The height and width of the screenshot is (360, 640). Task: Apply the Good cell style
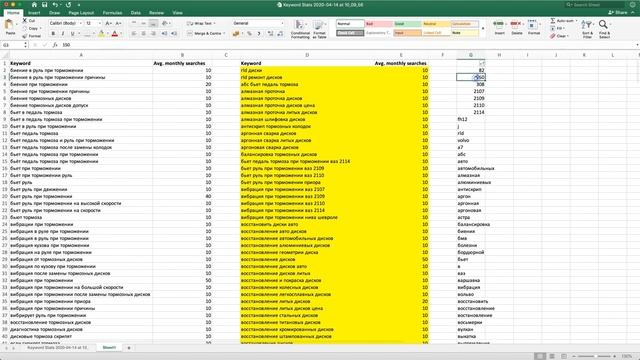[x=407, y=24]
